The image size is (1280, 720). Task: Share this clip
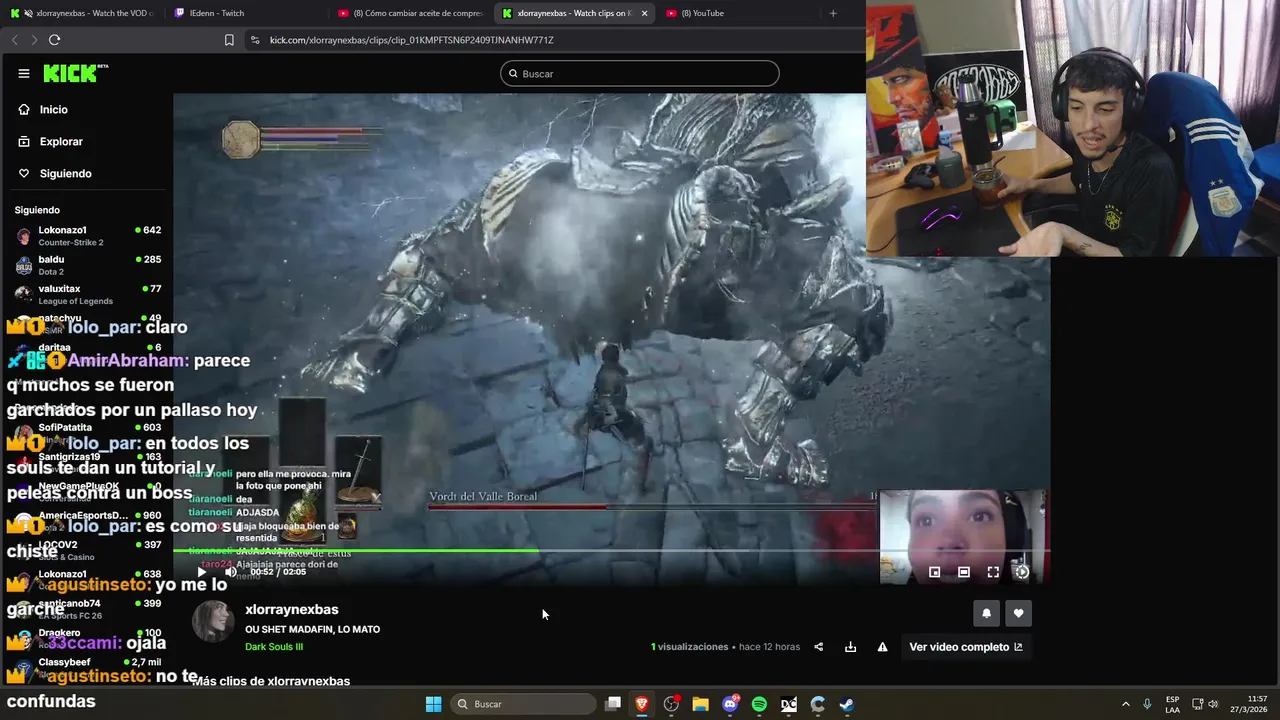coord(818,647)
